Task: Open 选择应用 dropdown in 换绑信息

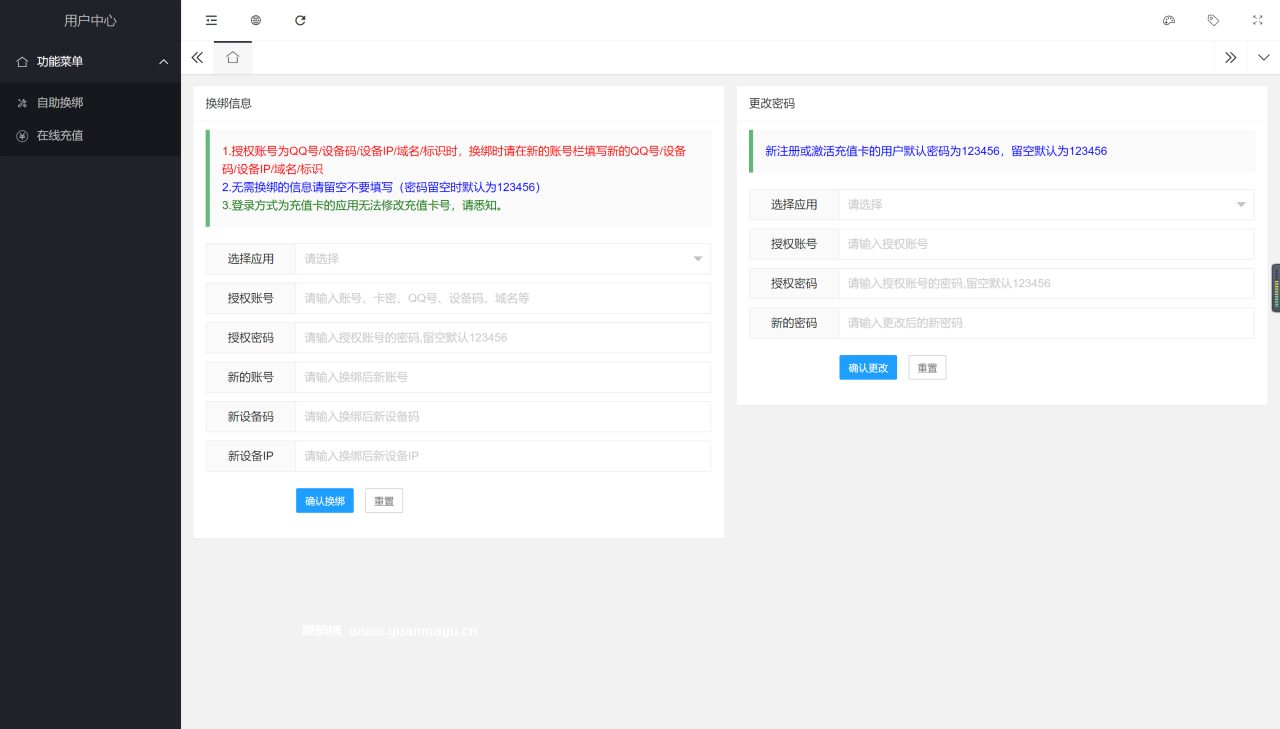Action: pos(503,258)
